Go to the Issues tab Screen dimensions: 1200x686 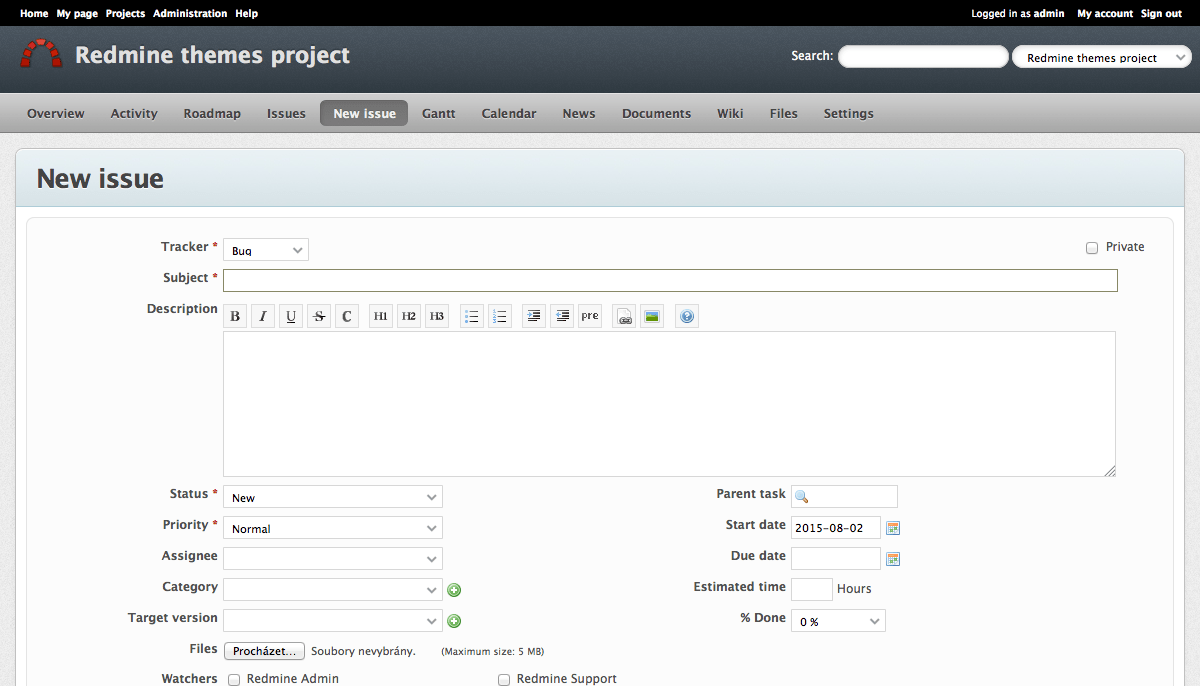coord(286,113)
